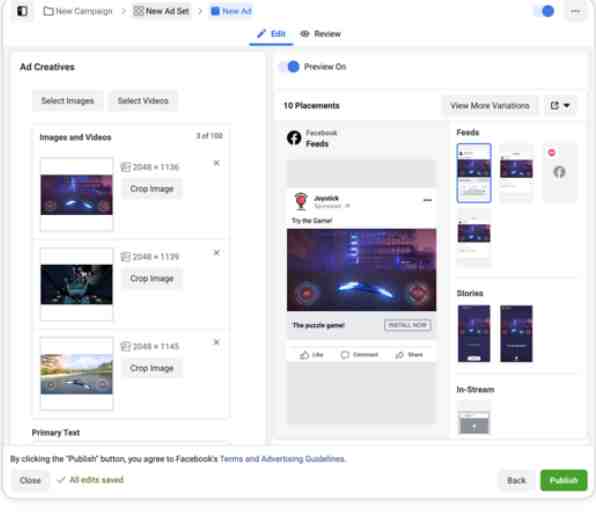596x520 pixels.
Task: Click the image size icon for 2048 × 1145
Action: coord(125,346)
